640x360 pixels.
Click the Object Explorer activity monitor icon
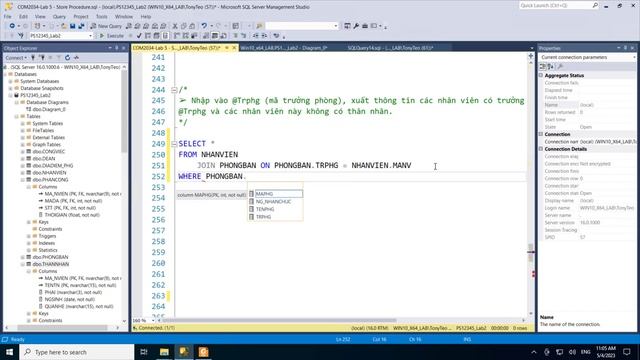(x=76, y=58)
